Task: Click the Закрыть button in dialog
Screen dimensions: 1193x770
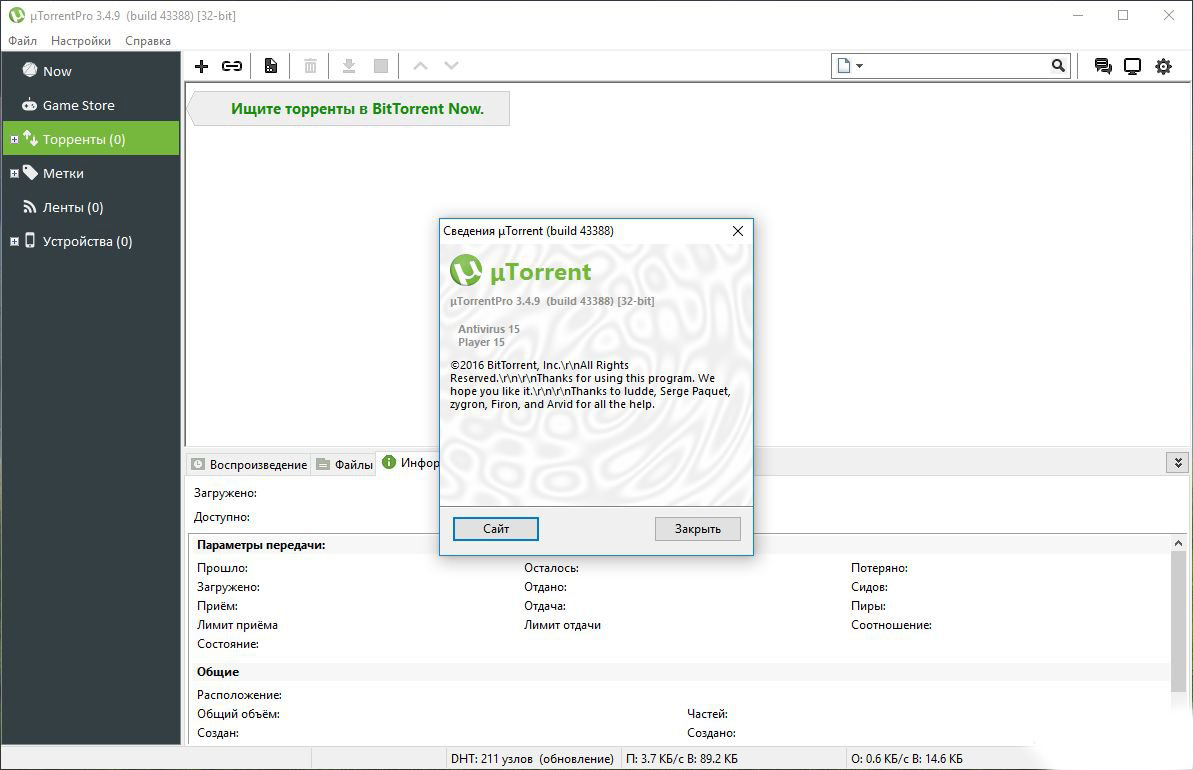Action: 698,529
